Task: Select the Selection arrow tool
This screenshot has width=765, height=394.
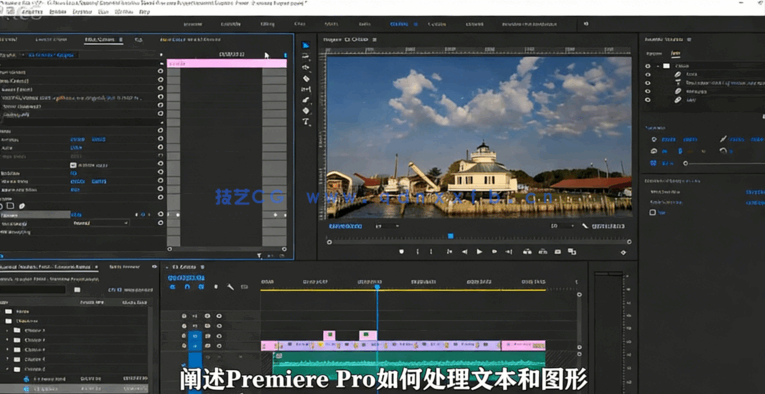Action: coord(306,45)
